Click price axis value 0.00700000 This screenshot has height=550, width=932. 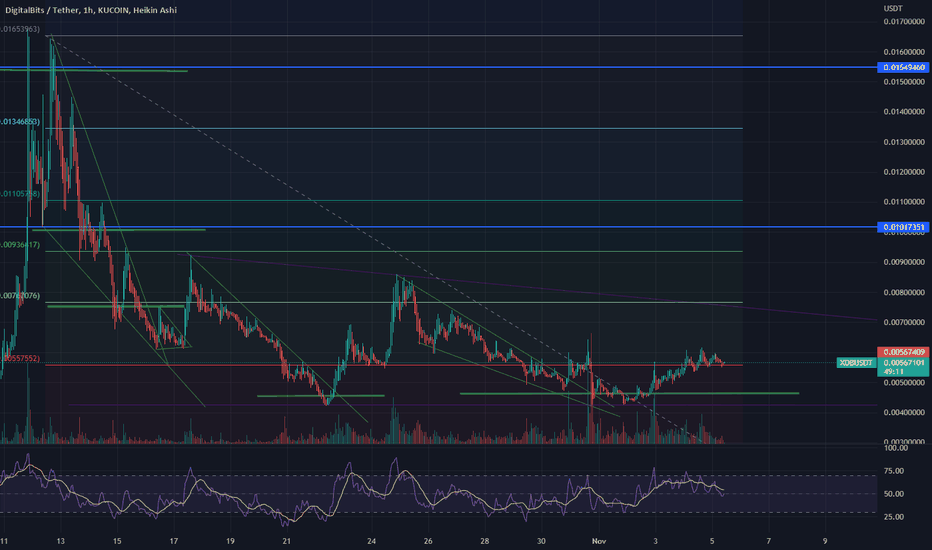point(904,322)
